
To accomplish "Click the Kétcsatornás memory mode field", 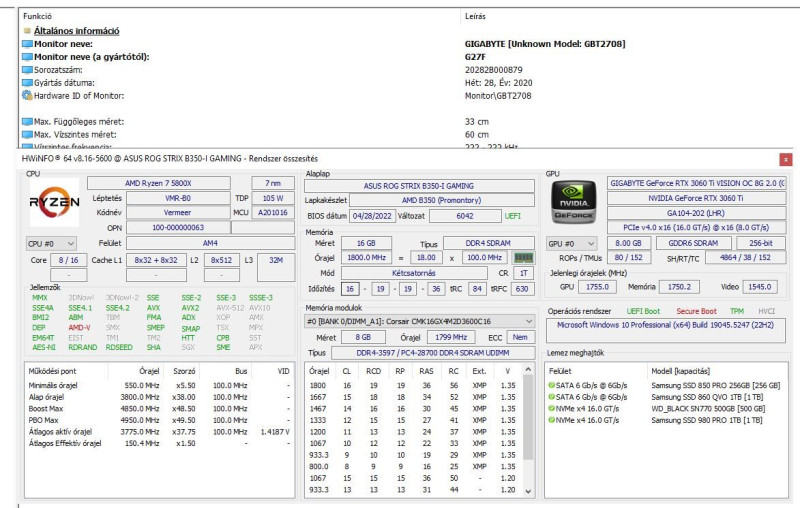I will click(414, 273).
